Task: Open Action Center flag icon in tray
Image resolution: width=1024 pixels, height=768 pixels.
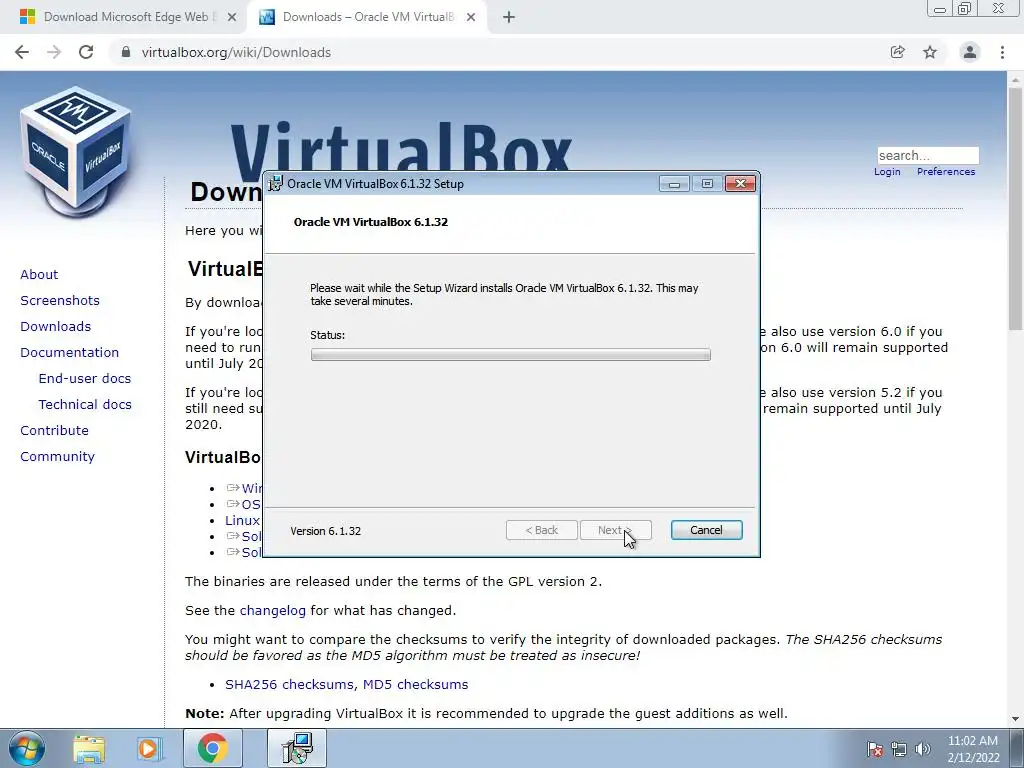Action: pyautogui.click(x=875, y=749)
